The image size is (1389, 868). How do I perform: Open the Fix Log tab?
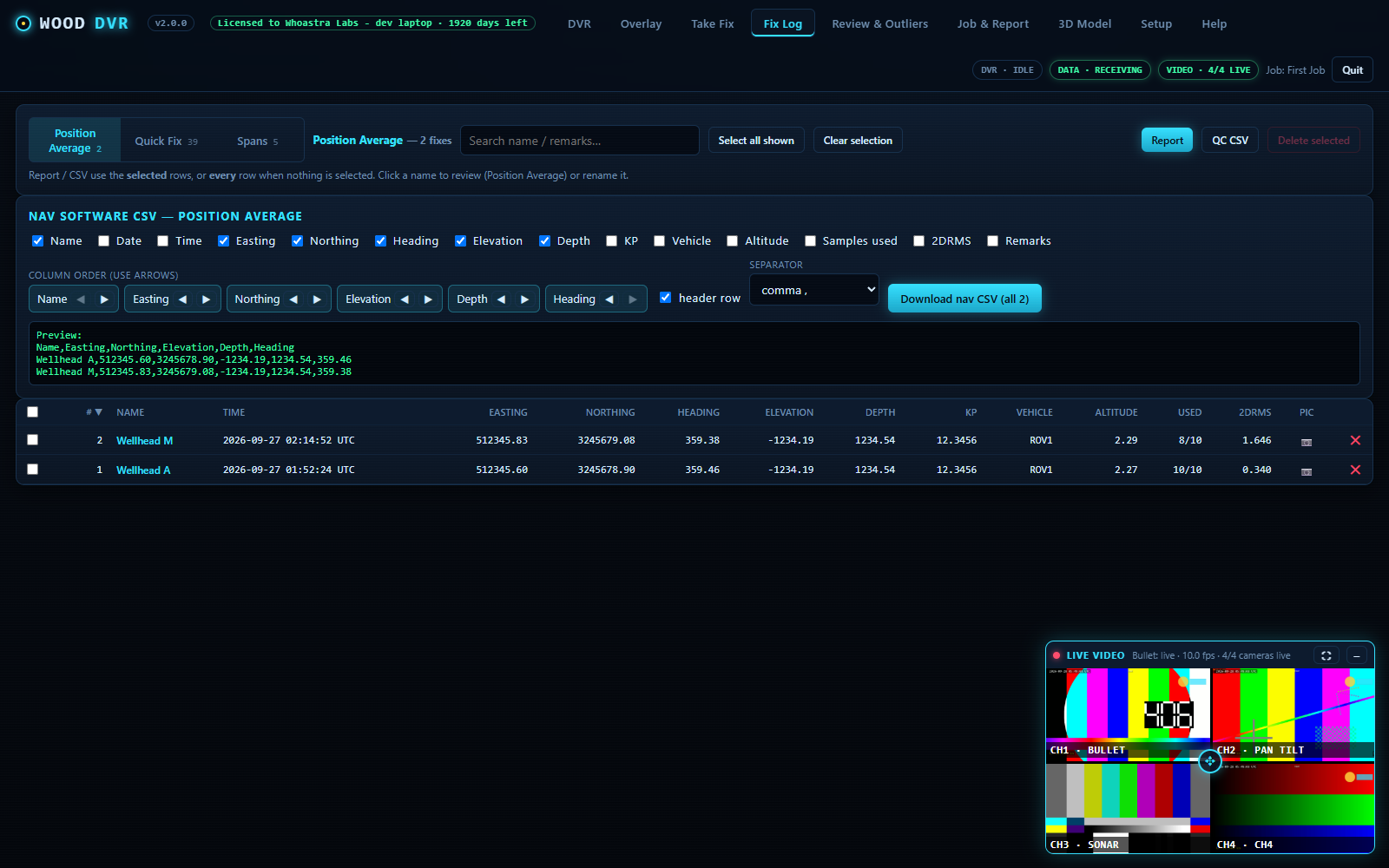pyautogui.click(x=783, y=23)
